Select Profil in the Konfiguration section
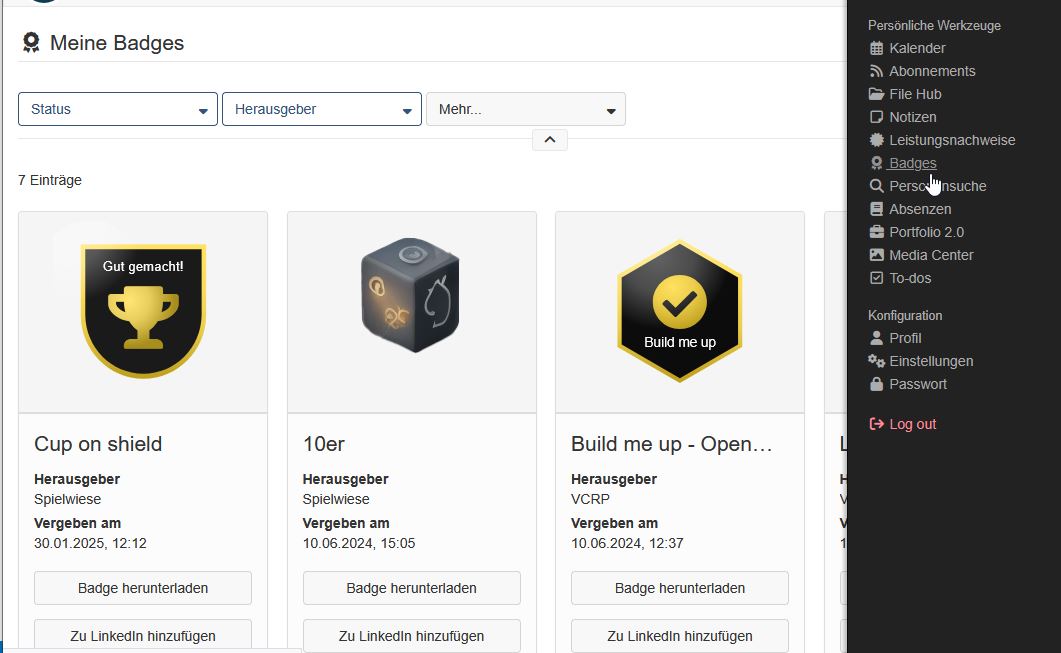1061x653 pixels. 905,338
